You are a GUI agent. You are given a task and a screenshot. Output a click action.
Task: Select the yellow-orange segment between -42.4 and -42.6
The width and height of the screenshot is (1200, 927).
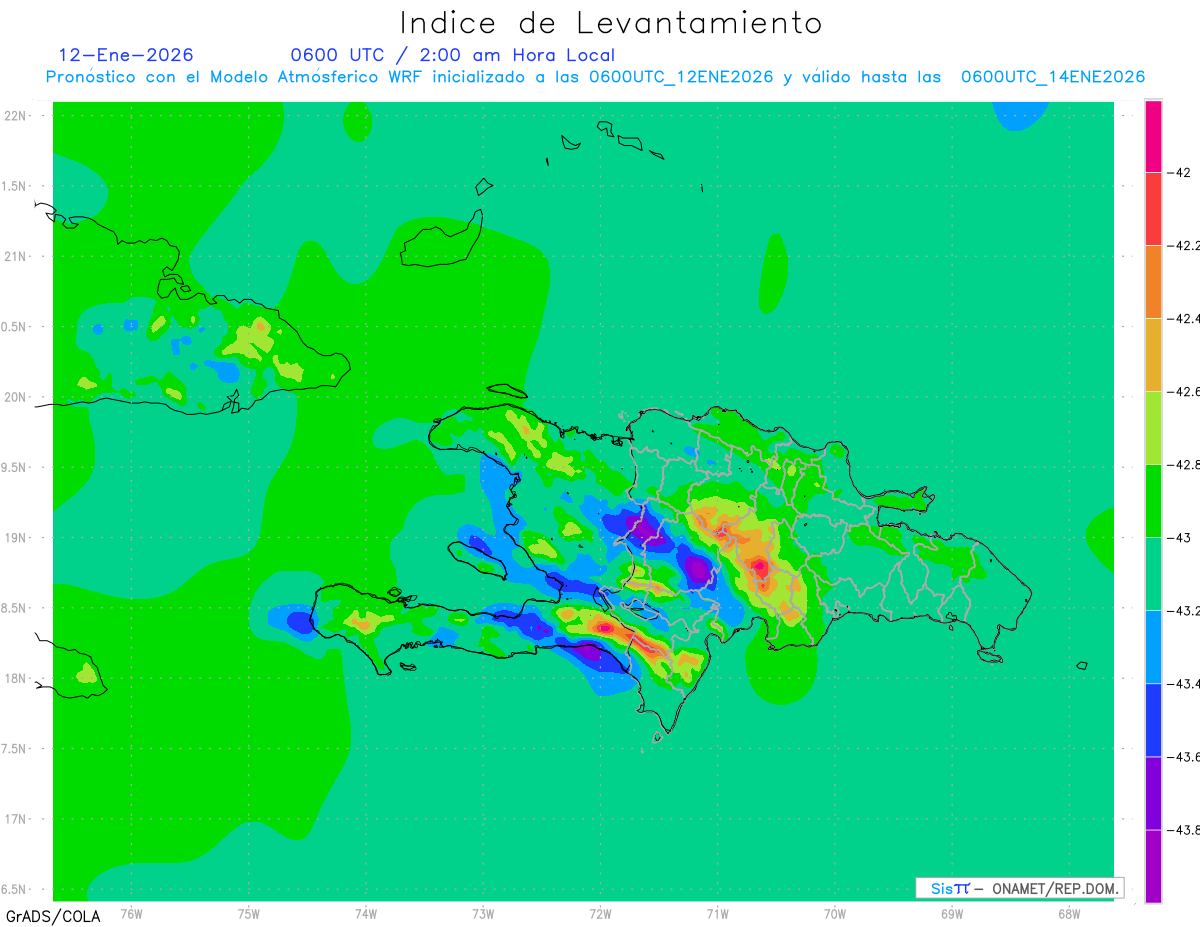(1153, 355)
